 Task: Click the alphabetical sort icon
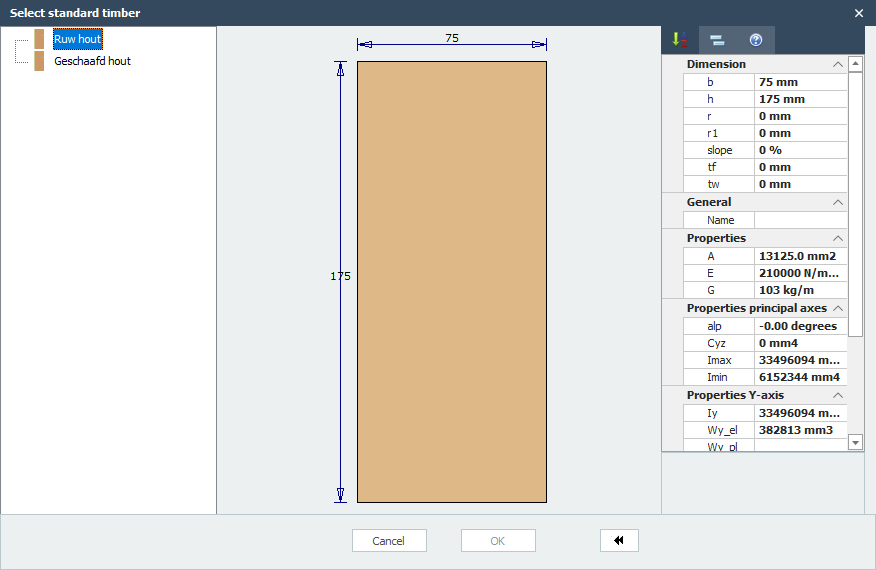coord(680,40)
